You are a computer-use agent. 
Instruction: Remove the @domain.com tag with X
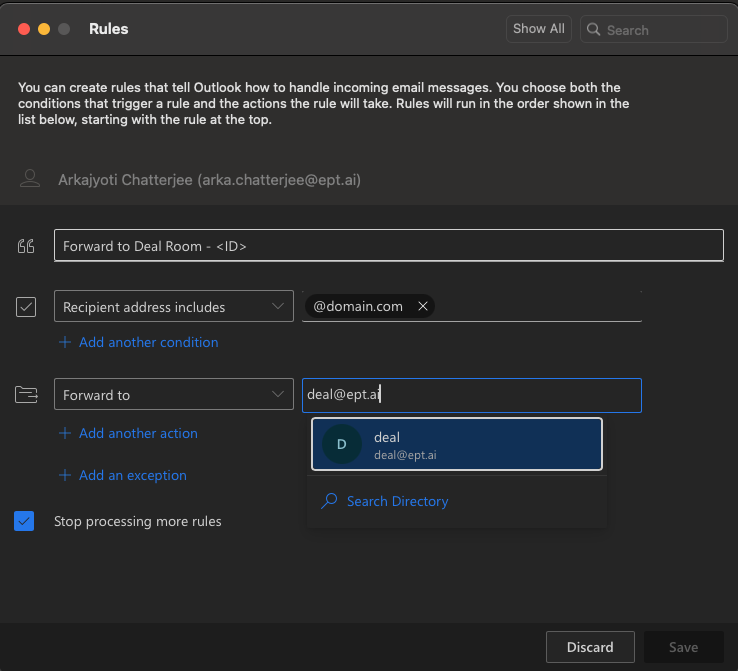point(423,307)
